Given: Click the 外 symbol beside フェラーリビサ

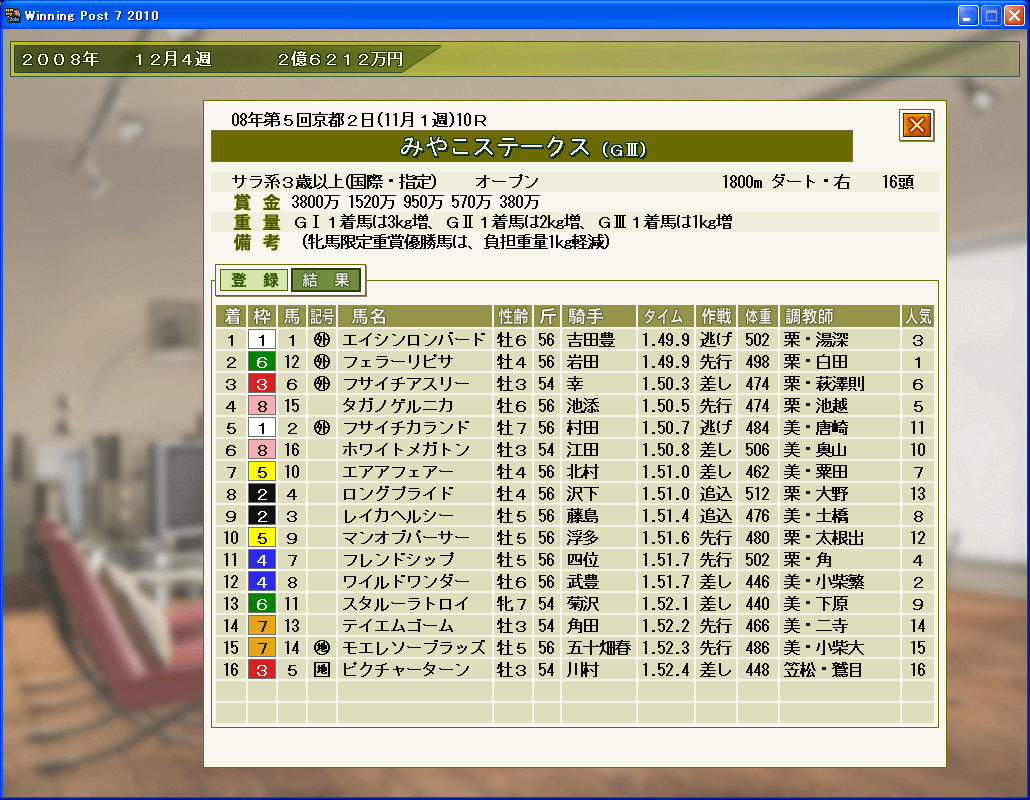Looking at the screenshot, I should (321, 362).
